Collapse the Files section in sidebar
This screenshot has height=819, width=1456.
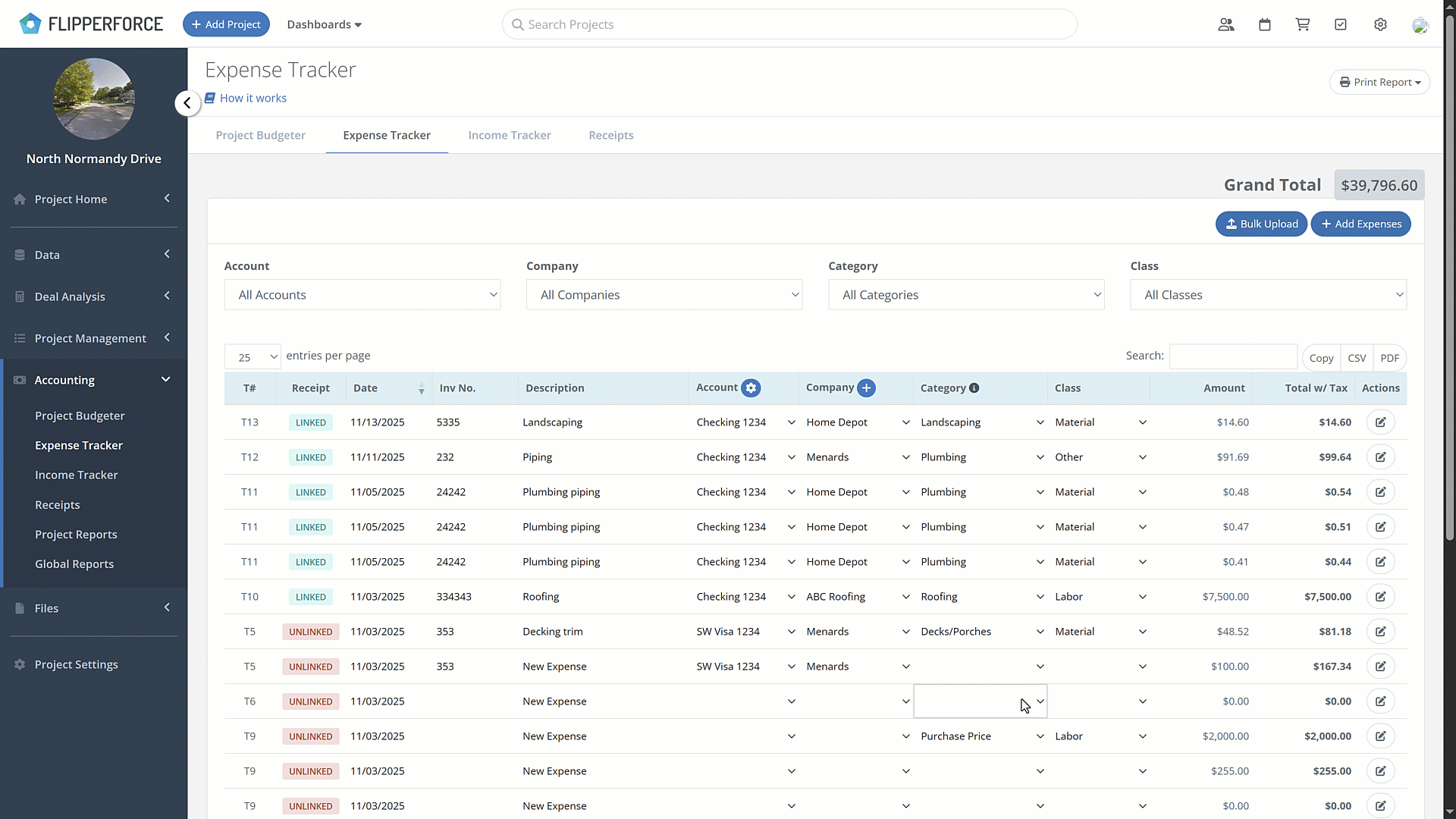coord(166,607)
